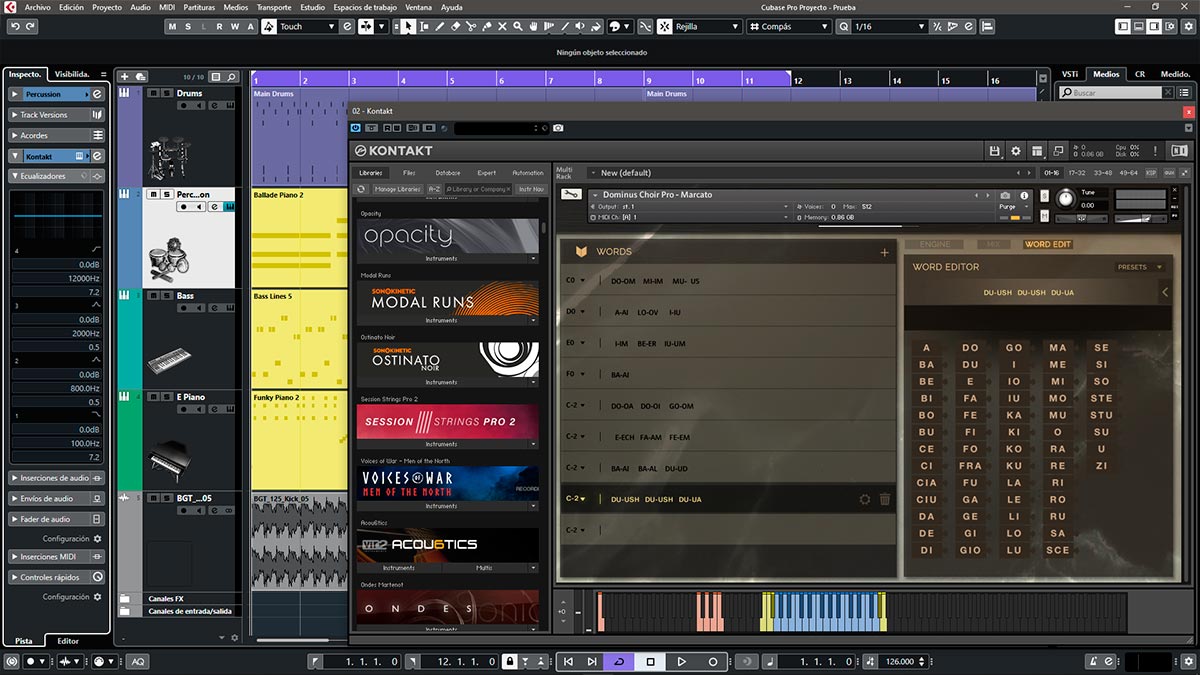Go to next marker transport button
The width and height of the screenshot is (1200, 675).
click(x=592, y=661)
